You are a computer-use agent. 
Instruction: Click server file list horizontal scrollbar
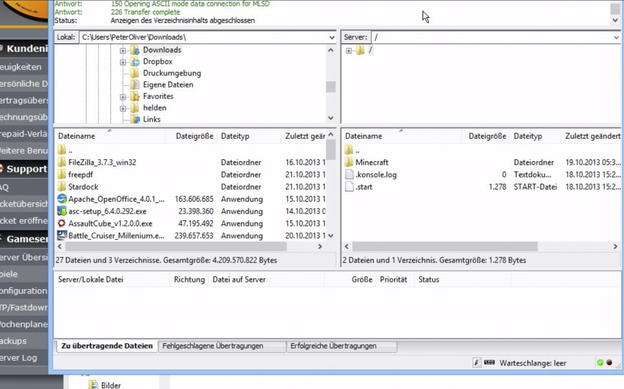[x=445, y=247]
